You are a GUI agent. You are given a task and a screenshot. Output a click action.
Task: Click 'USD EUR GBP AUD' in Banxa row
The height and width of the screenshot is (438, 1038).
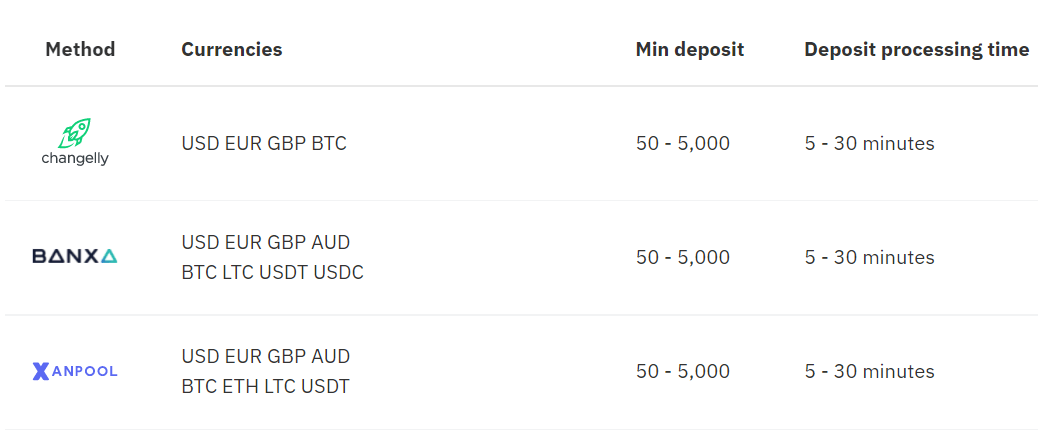[x=266, y=242]
